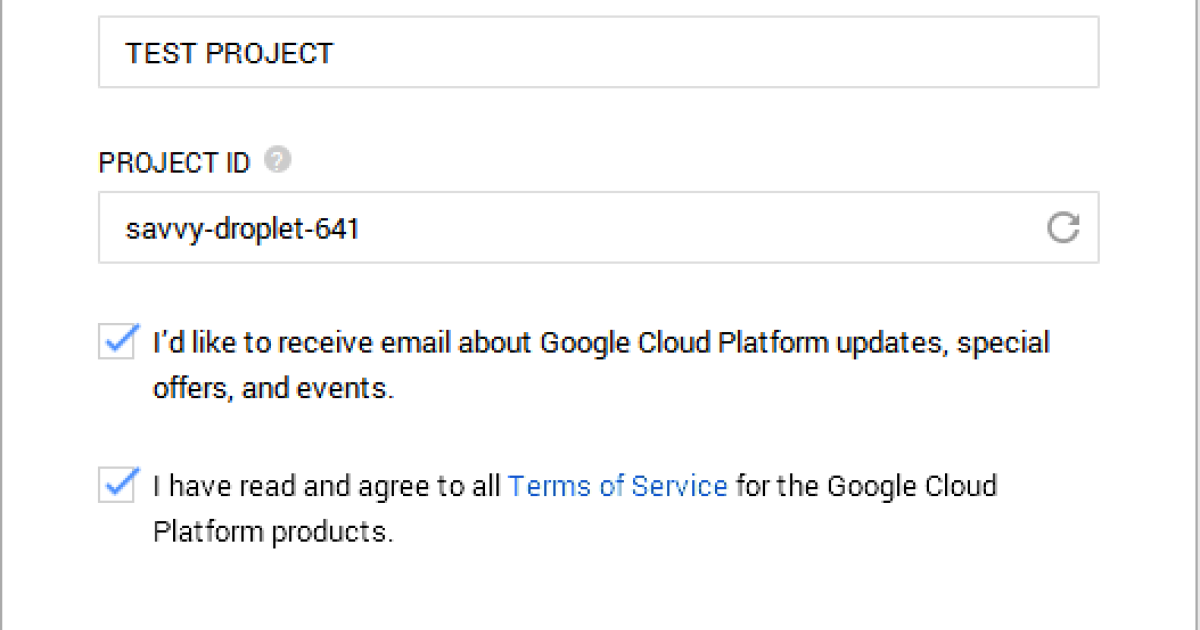Screen dimensions: 1200x630
Task: Toggle the Terms of Service agreement checkbox
Action: [119, 486]
